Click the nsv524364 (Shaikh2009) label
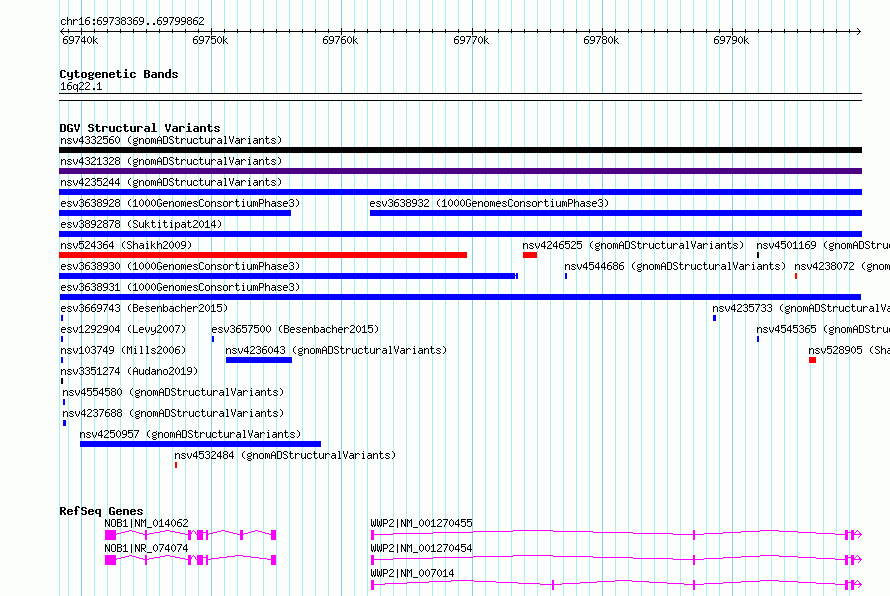The image size is (890, 596). coord(126,245)
